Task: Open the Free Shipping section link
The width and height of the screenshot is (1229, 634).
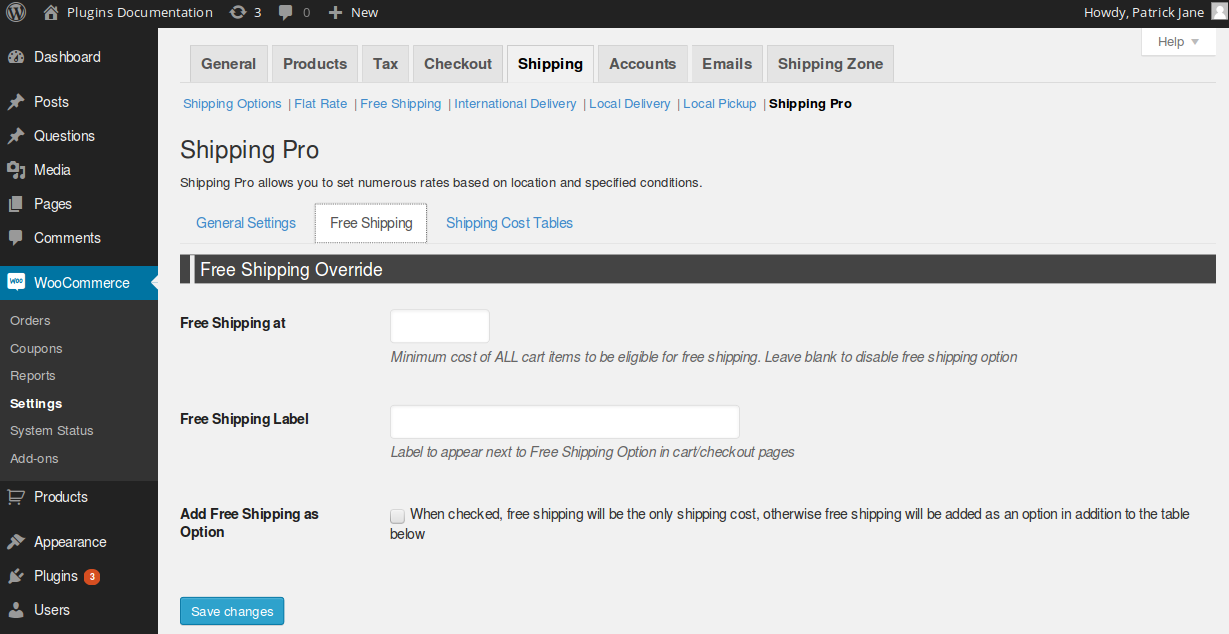Action: coord(401,104)
